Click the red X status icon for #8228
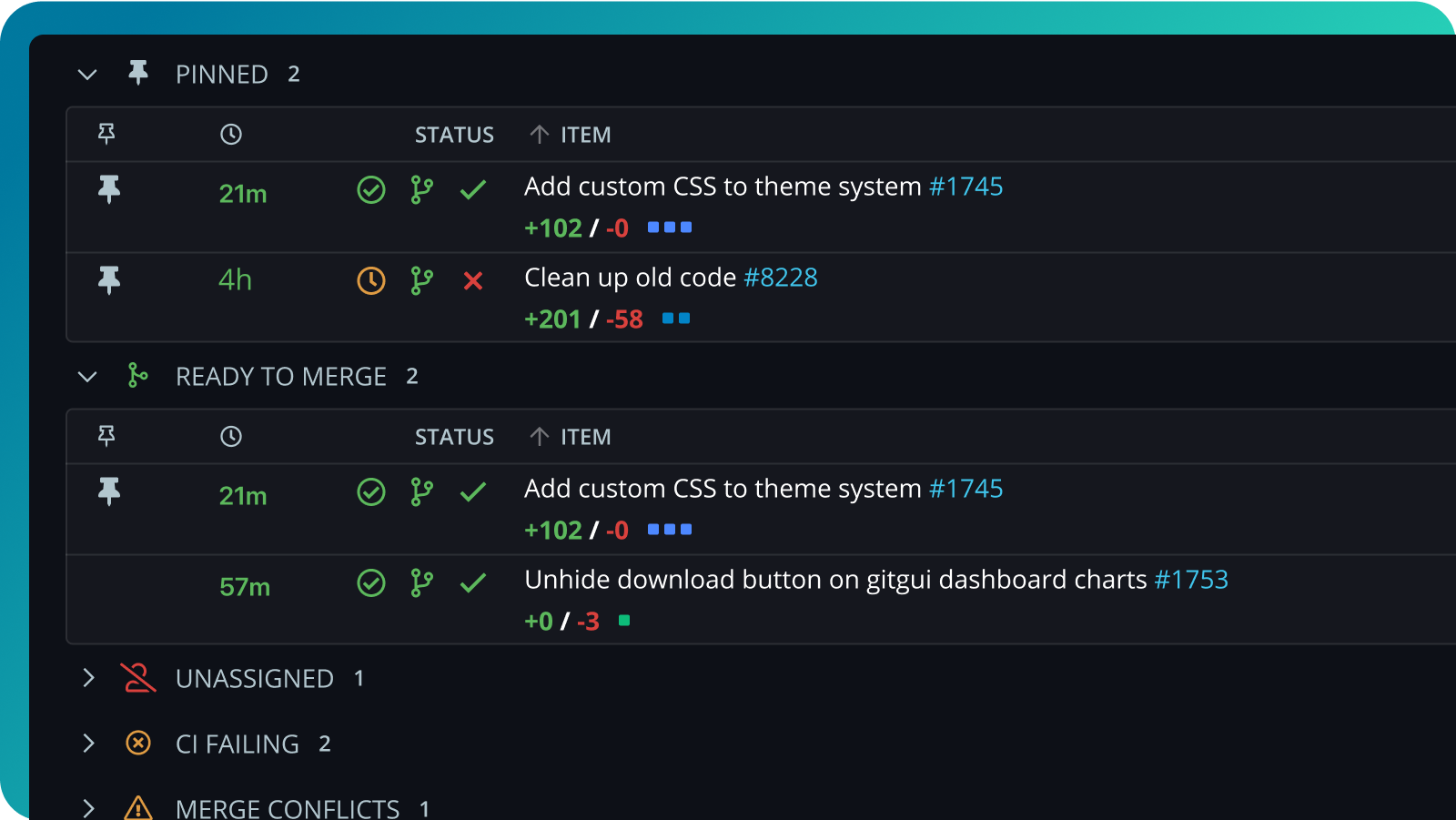 [x=473, y=281]
